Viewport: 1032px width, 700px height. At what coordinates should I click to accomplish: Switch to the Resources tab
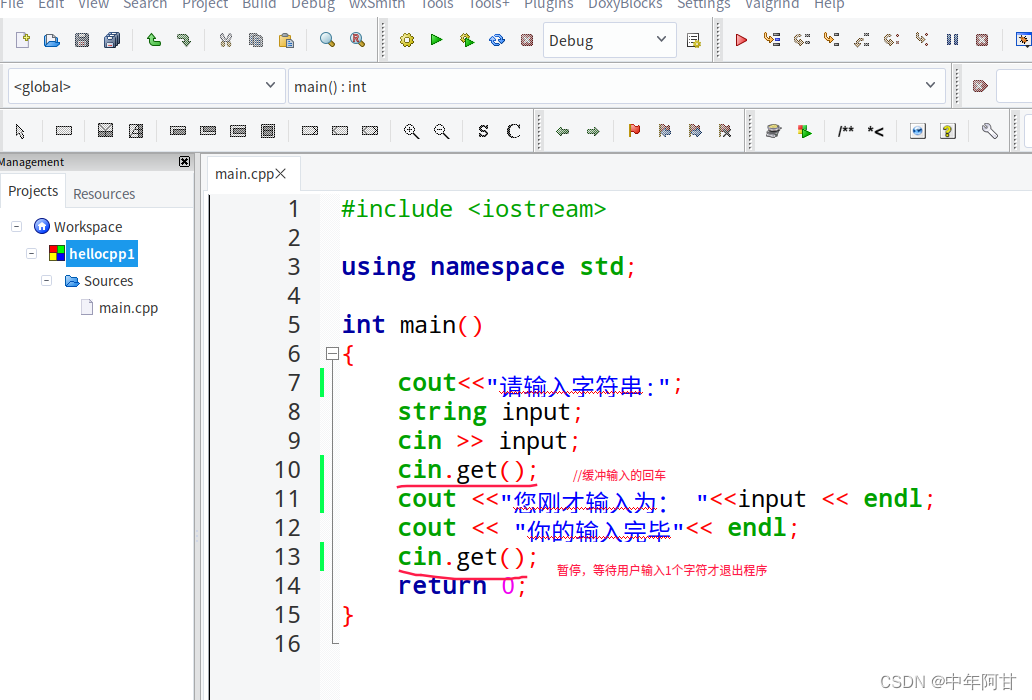coord(104,193)
